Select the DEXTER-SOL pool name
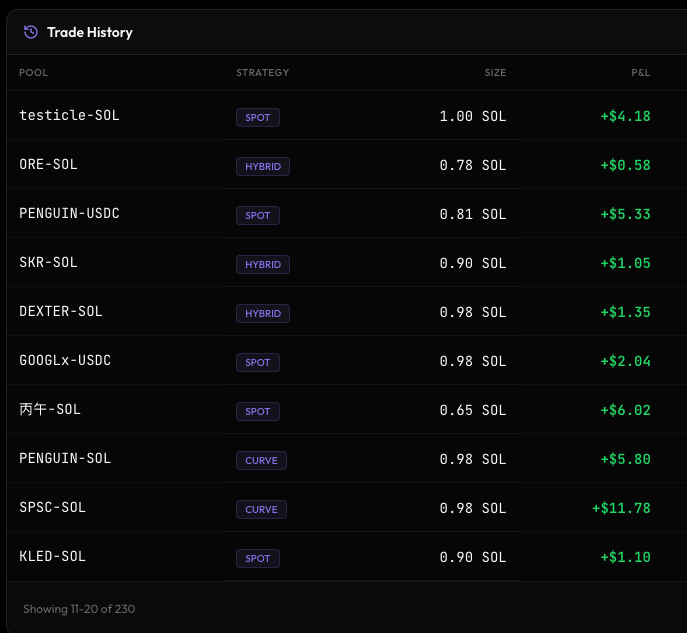687x633 pixels. point(61,311)
